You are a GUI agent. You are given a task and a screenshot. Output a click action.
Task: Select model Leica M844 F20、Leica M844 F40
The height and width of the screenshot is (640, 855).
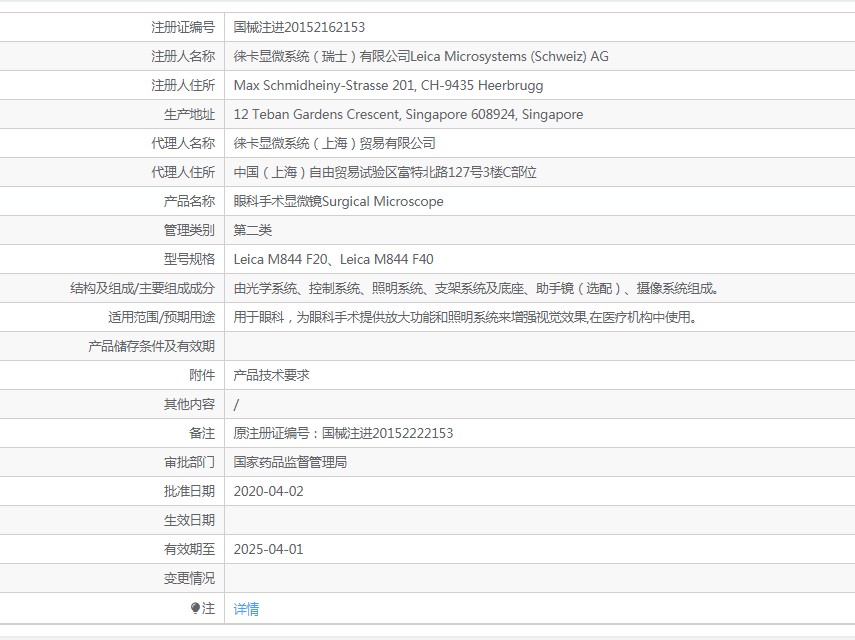pos(333,259)
